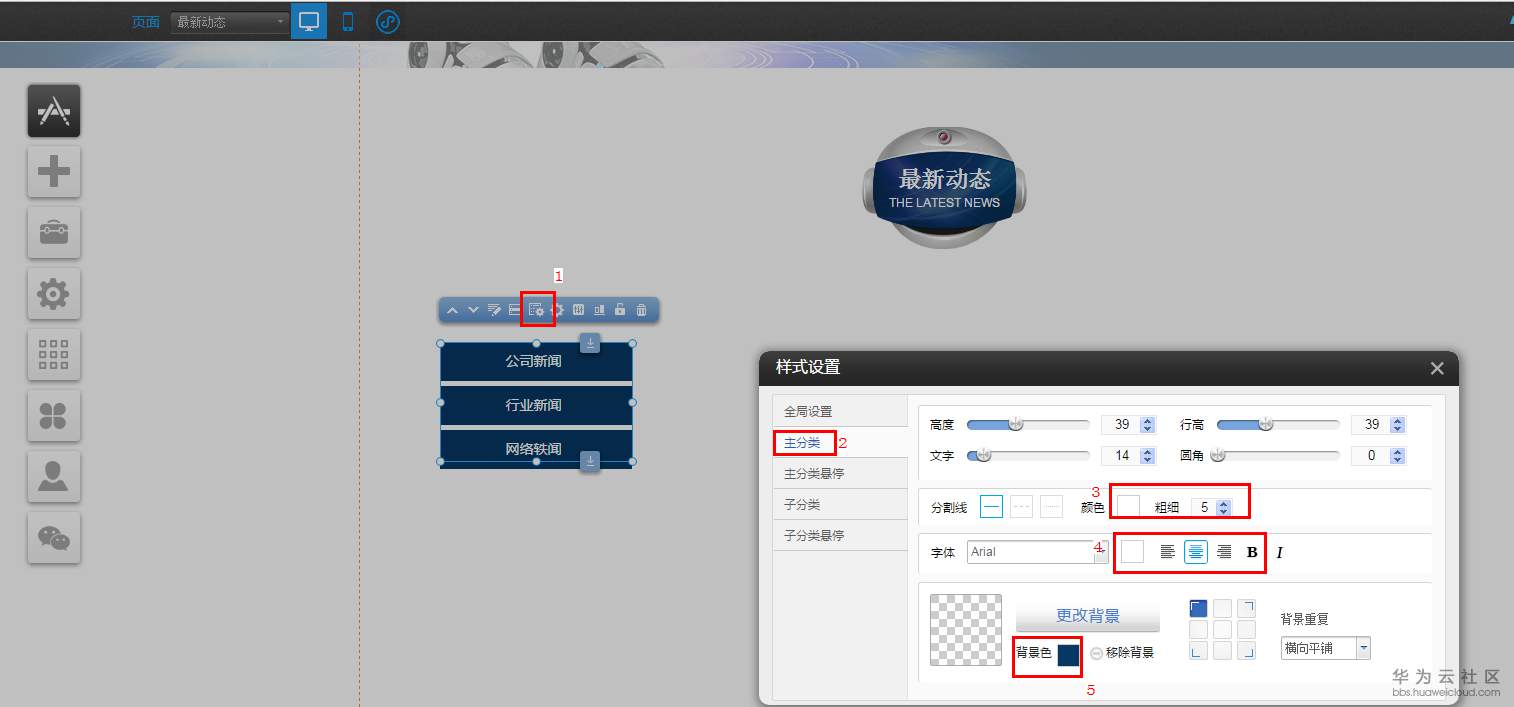Switch to mobile phone preview mode
This screenshot has height=707, width=1514.
pos(348,21)
